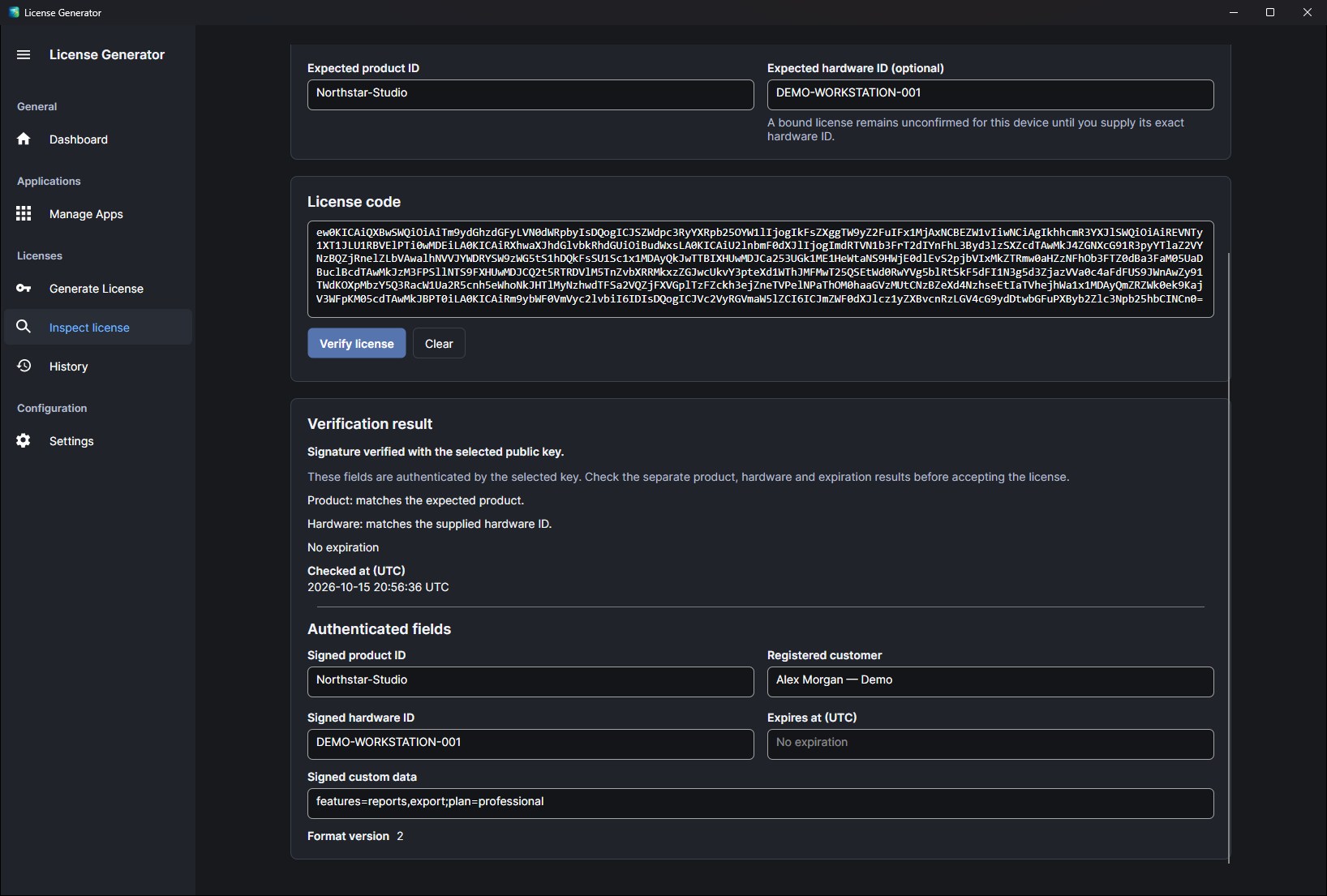This screenshot has height=896, width=1327.
Task: Click the 'Format version 2' text
Action: coord(355,836)
